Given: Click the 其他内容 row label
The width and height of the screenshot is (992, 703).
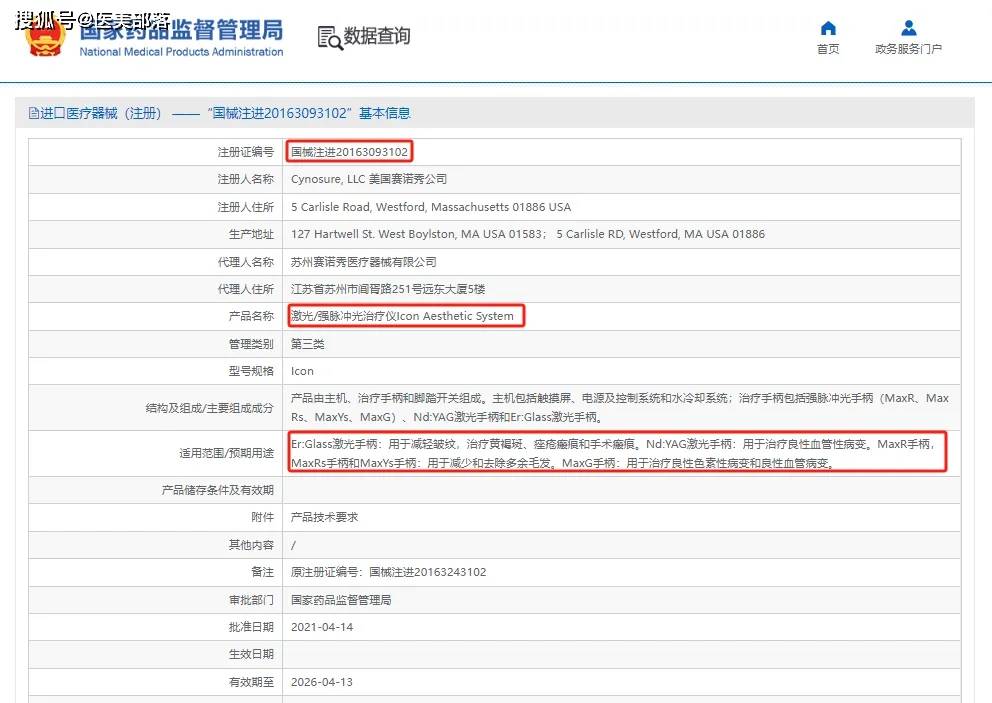Looking at the screenshot, I should (x=251, y=545).
